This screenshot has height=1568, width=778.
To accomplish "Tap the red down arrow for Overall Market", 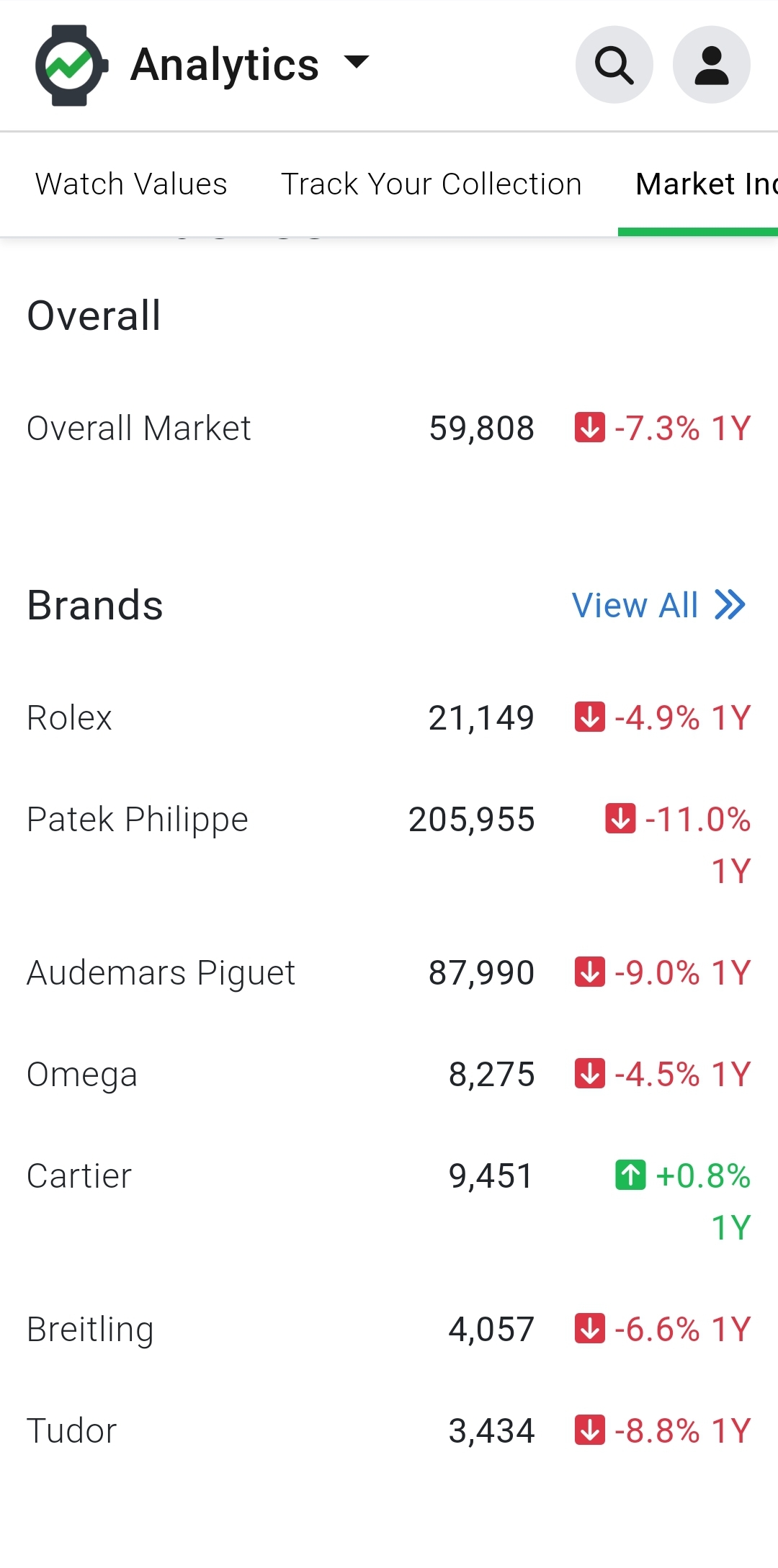I will 589,427.
